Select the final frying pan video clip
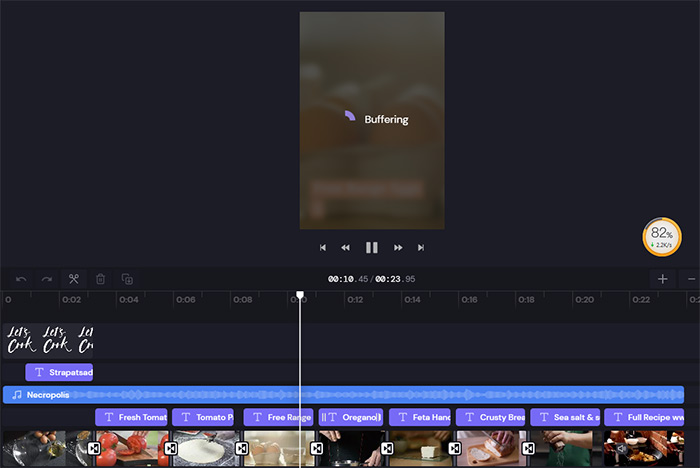 tap(644, 448)
